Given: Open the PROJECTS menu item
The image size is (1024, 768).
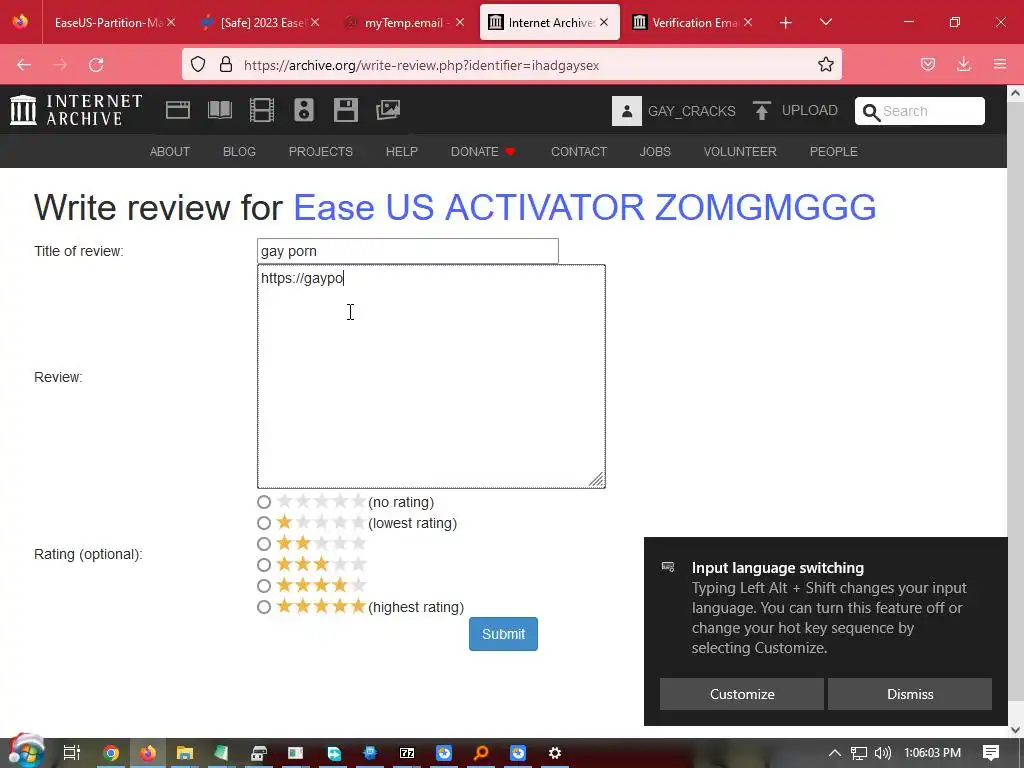Looking at the screenshot, I should click(321, 152).
